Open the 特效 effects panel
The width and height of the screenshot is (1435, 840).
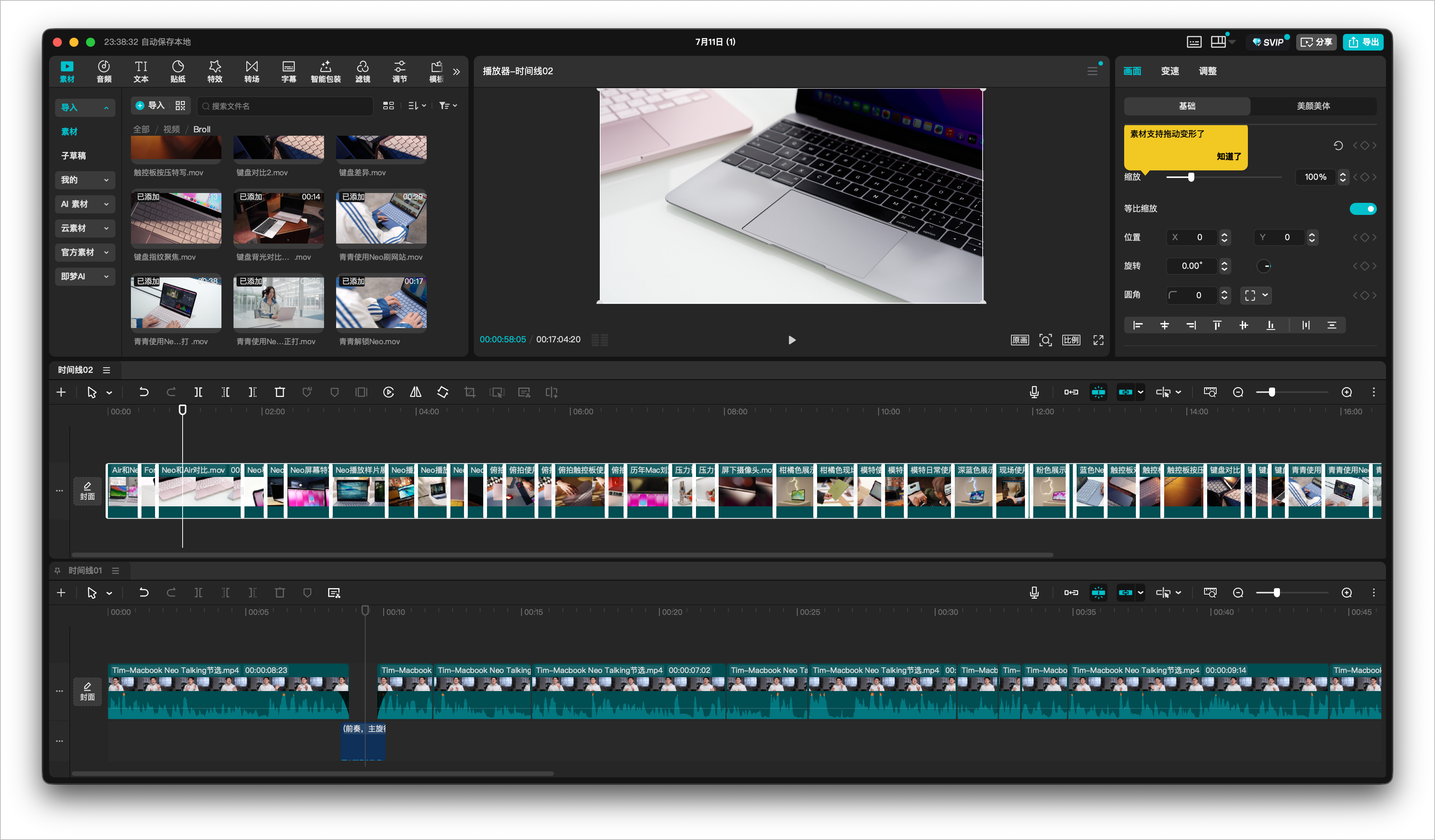(x=215, y=72)
